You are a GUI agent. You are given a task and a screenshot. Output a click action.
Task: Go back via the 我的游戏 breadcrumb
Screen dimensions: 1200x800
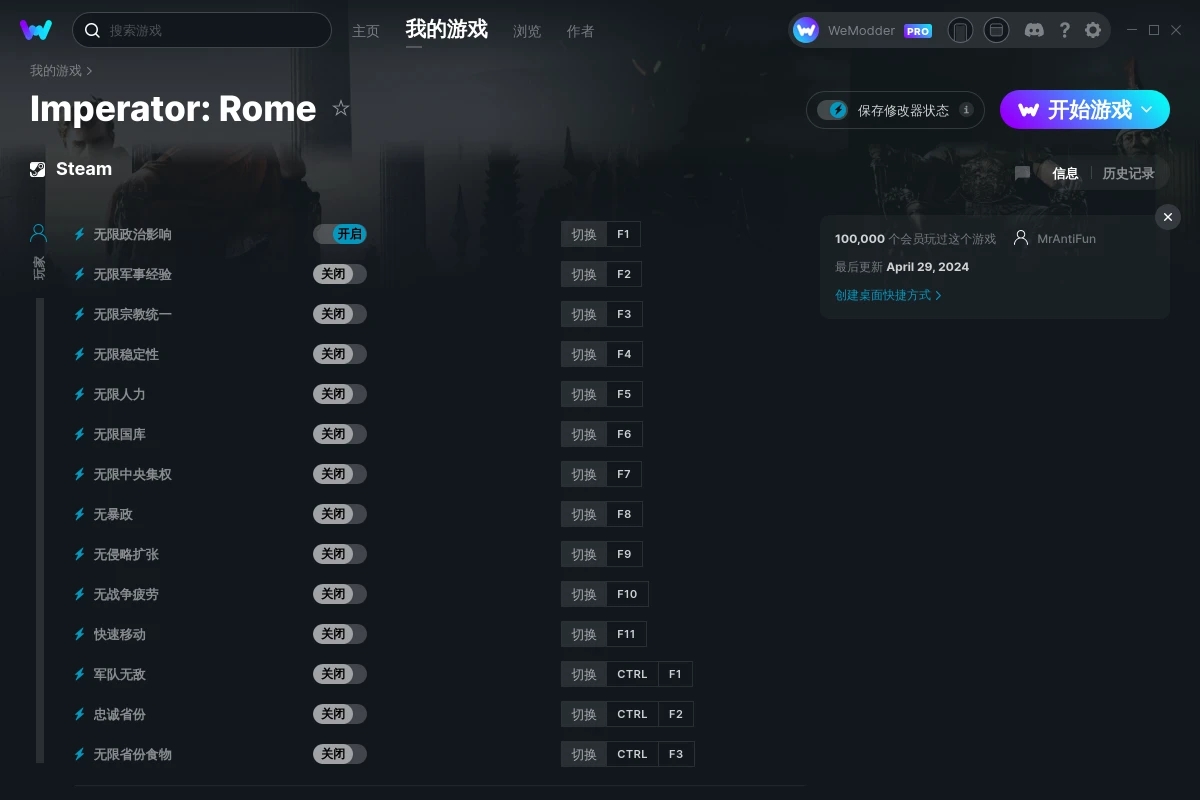coord(56,71)
